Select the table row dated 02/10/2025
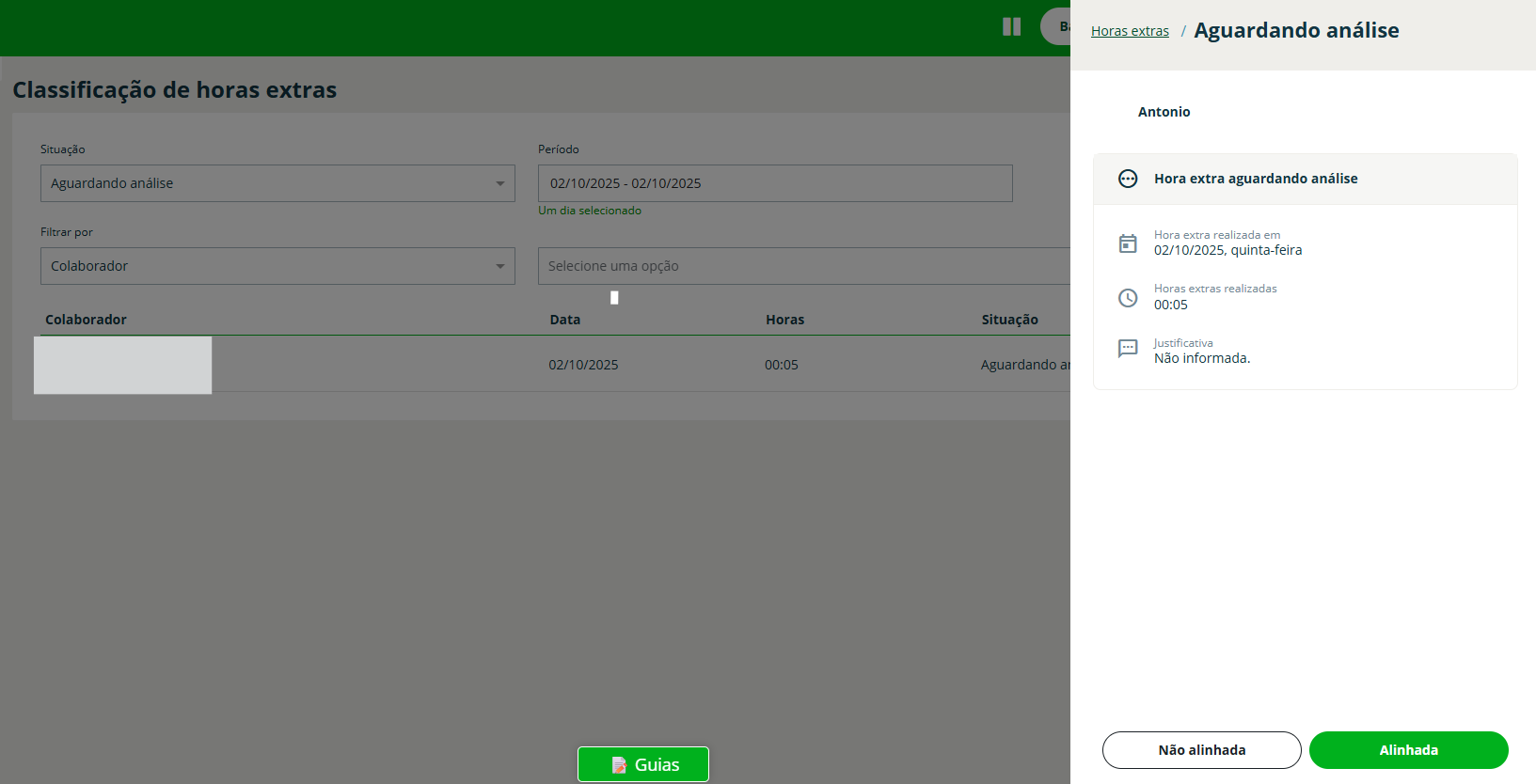Image resolution: width=1536 pixels, height=784 pixels. [x=583, y=365]
